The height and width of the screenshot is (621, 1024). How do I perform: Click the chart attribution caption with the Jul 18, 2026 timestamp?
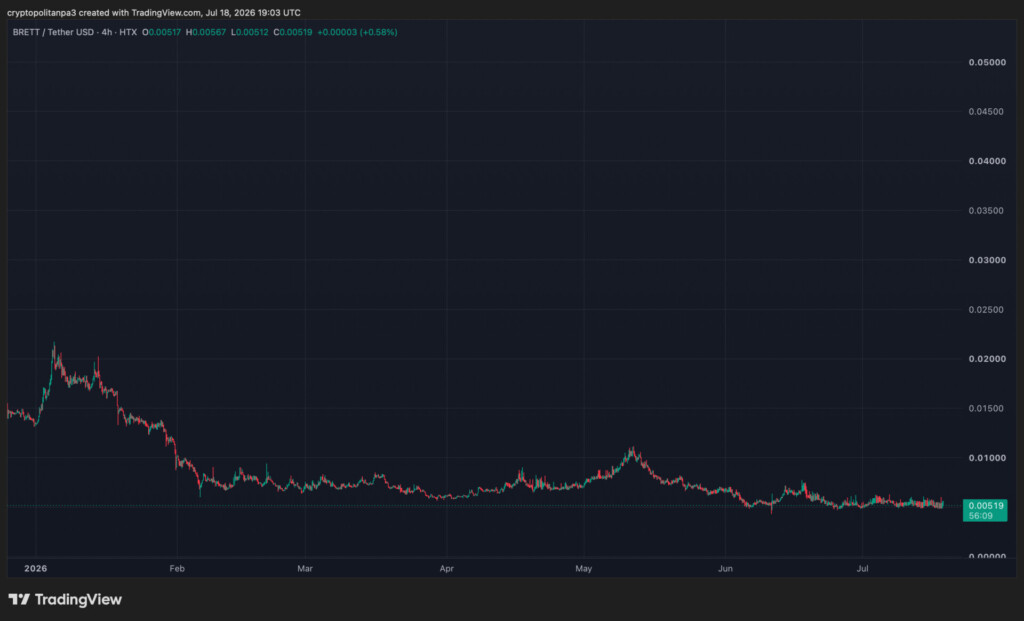[x=154, y=12]
